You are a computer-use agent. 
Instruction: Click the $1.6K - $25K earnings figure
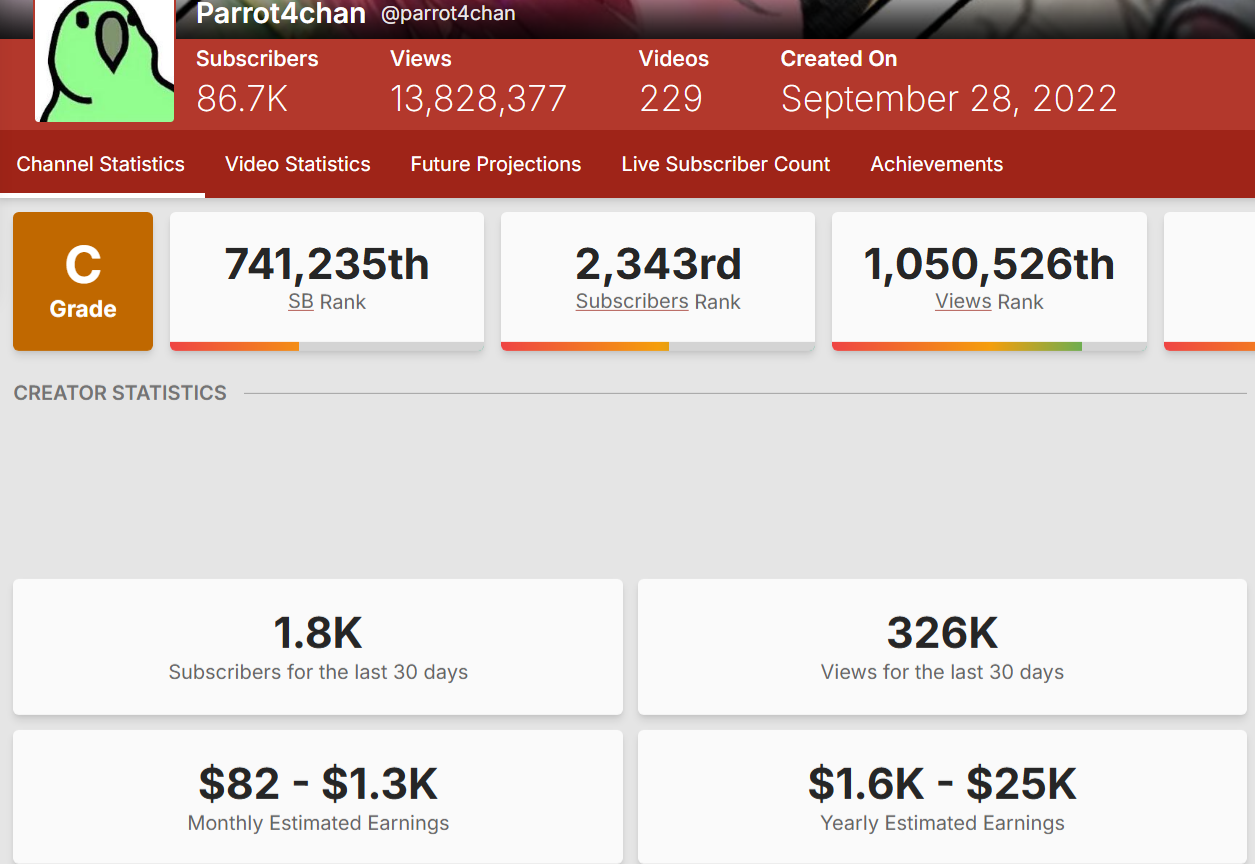(943, 784)
